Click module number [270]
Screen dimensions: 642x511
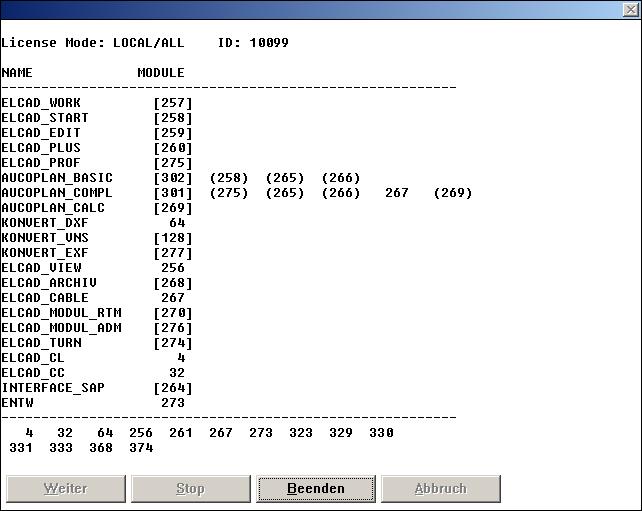coord(173,313)
